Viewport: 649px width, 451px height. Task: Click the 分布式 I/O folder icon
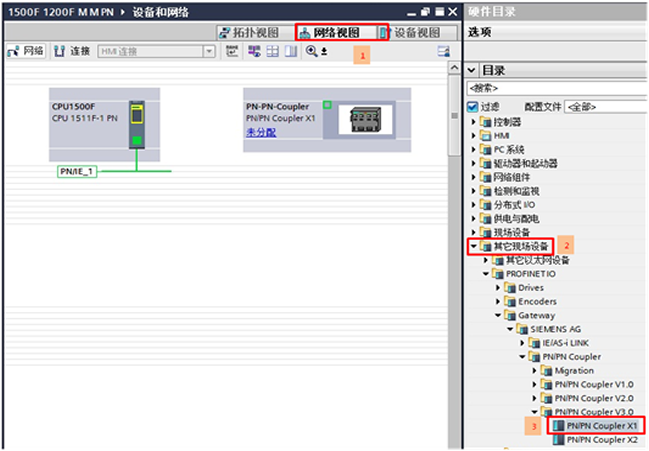pos(486,204)
